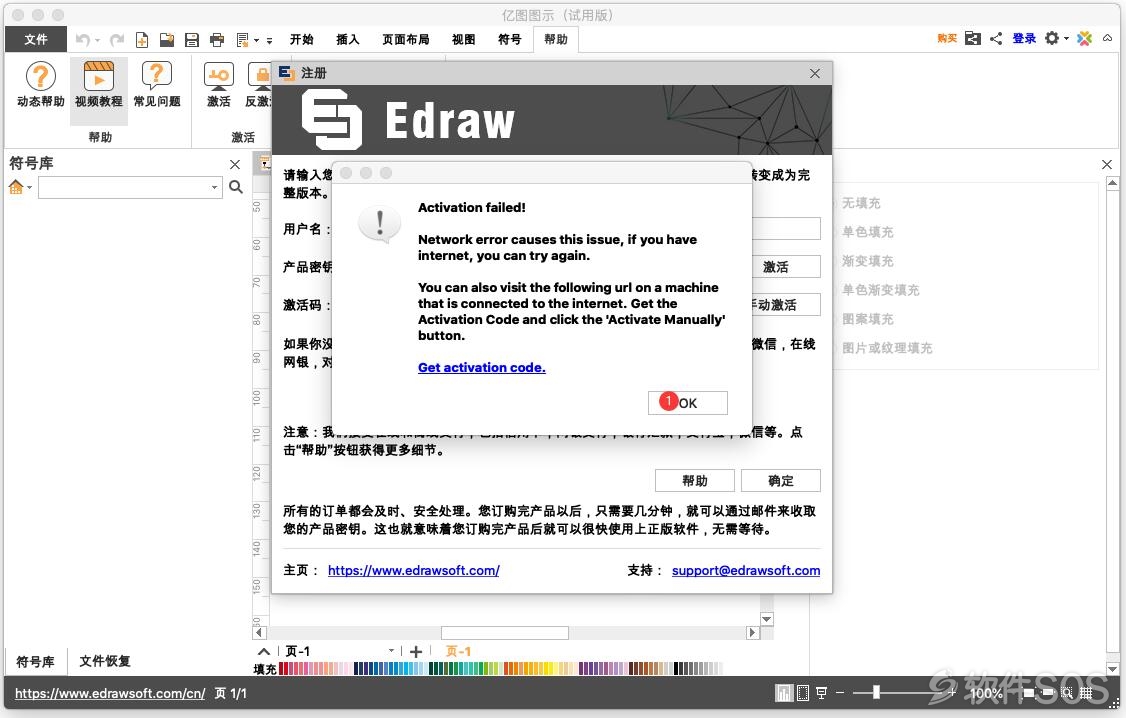This screenshot has width=1126, height=718.
Task: Create a new document from quick toolbar
Action: [x=142, y=39]
